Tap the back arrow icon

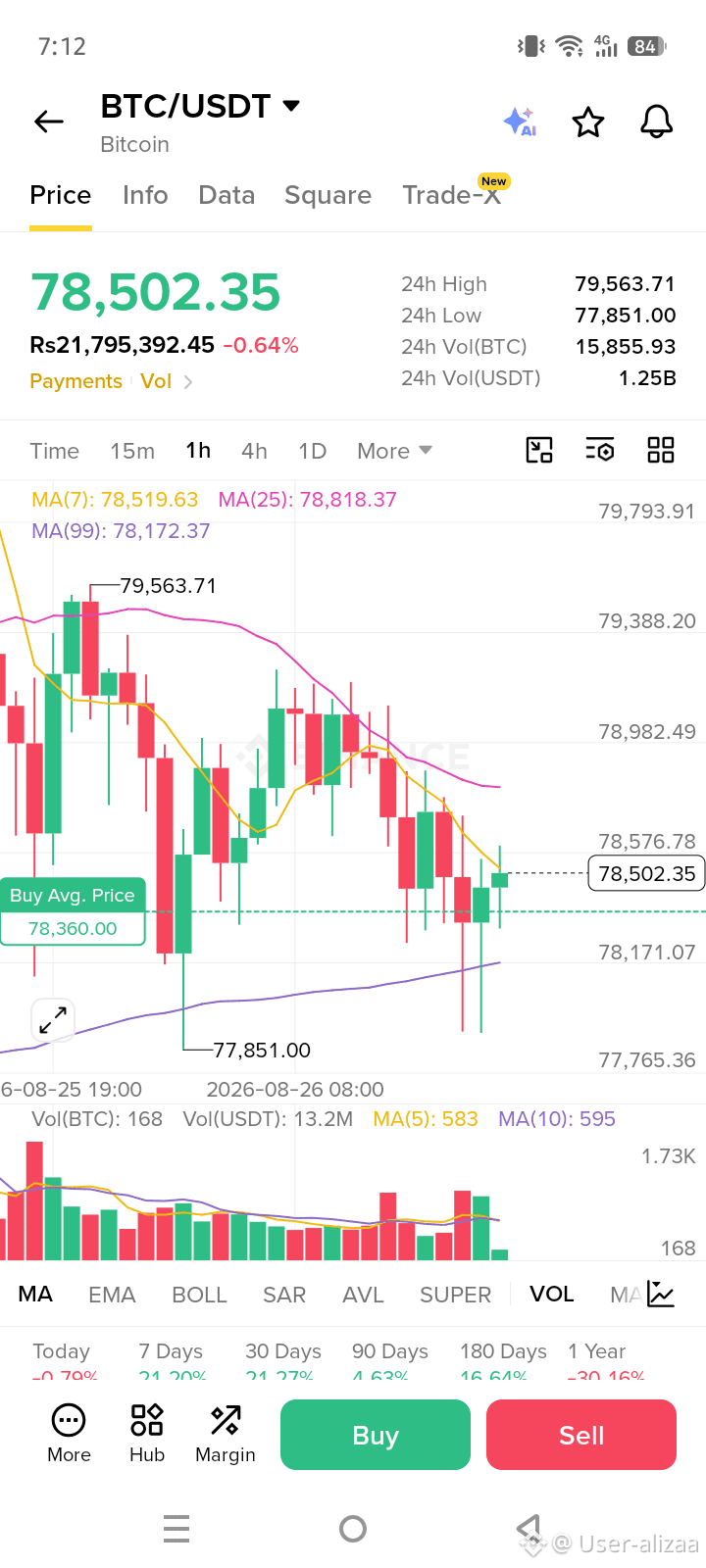[x=49, y=122]
